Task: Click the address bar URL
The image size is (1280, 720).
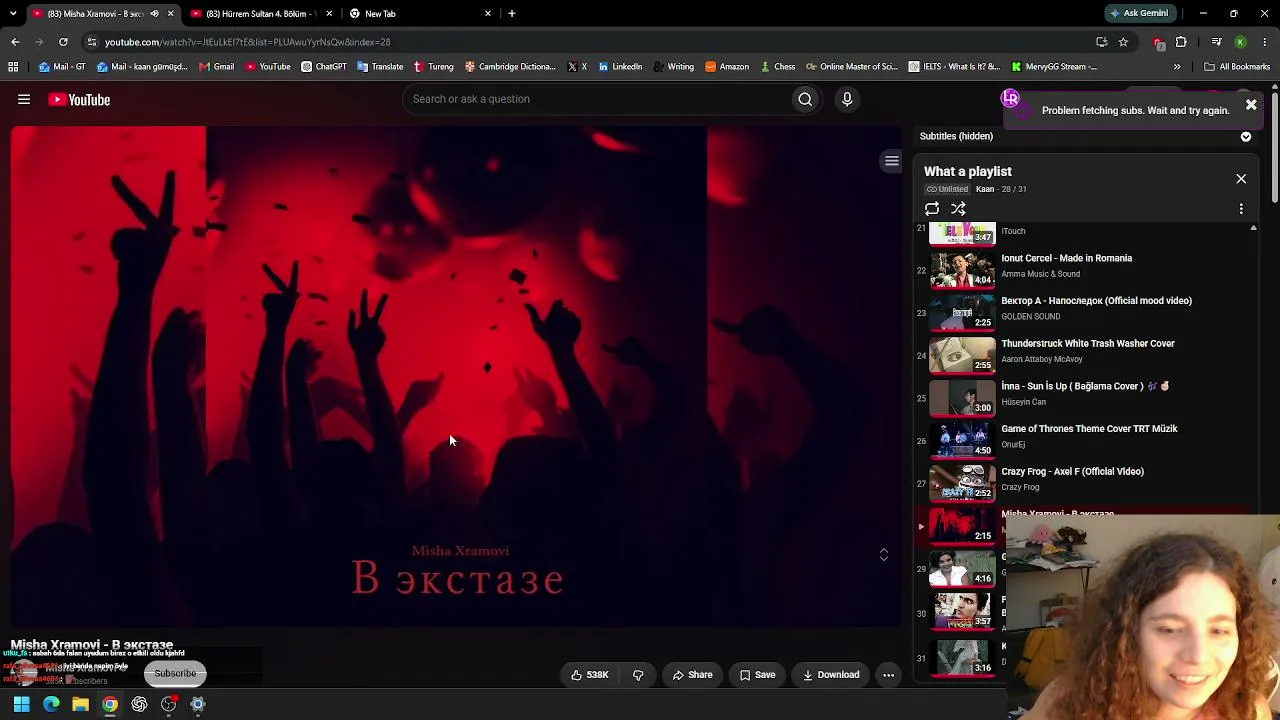Action: [x=248, y=42]
